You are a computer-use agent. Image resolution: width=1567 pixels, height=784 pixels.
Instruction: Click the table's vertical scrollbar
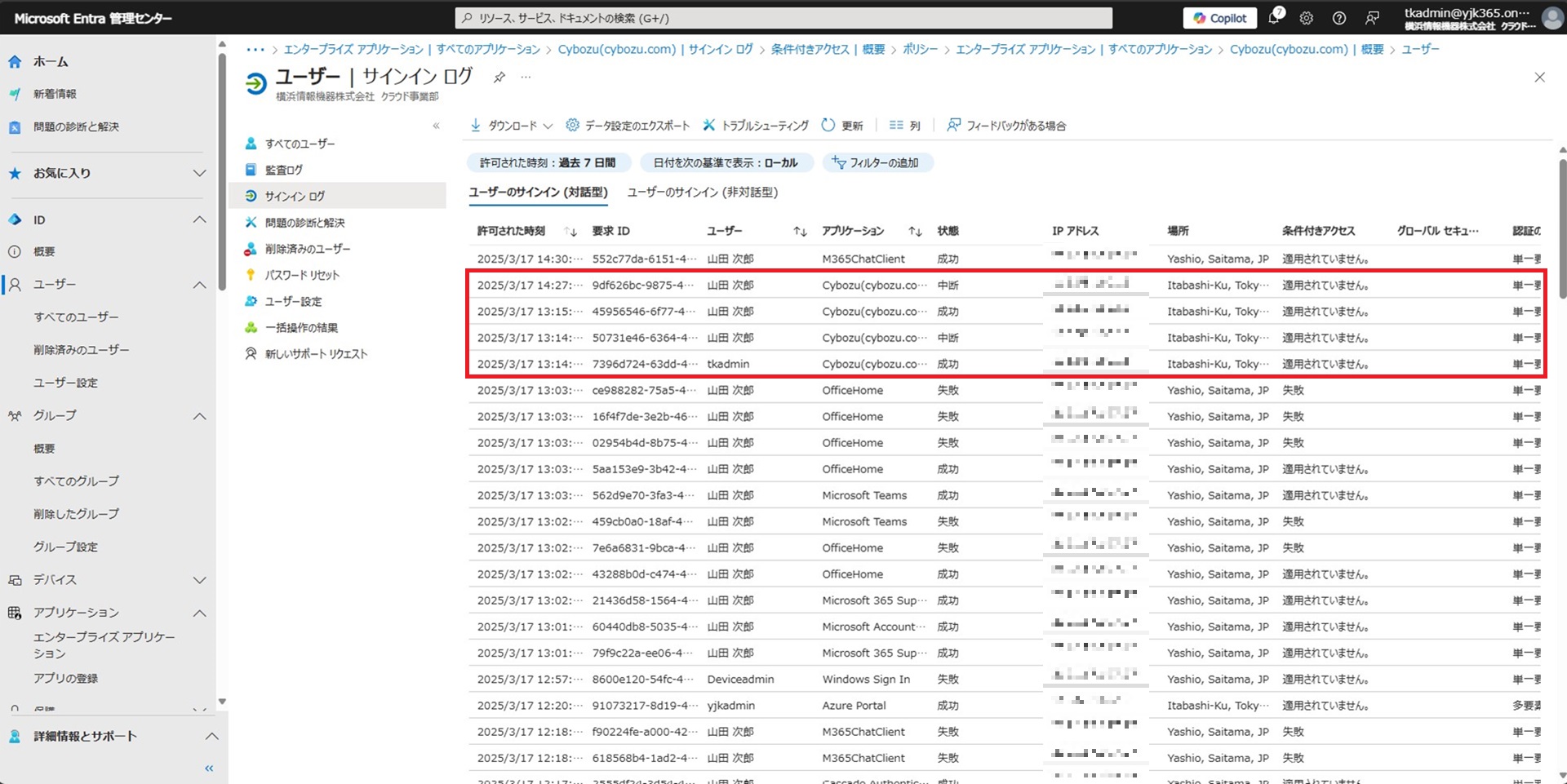click(1562, 228)
